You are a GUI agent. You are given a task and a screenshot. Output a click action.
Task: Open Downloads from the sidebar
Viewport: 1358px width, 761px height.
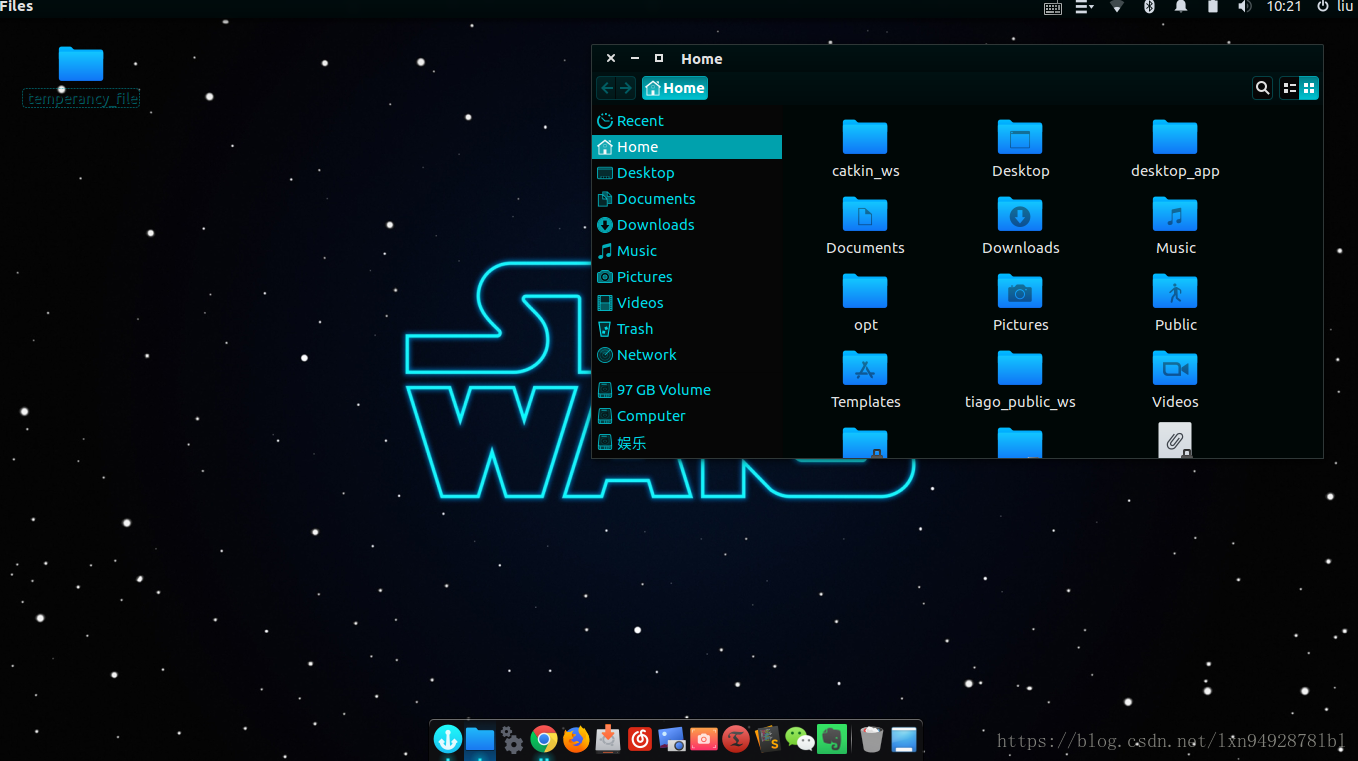click(687, 225)
